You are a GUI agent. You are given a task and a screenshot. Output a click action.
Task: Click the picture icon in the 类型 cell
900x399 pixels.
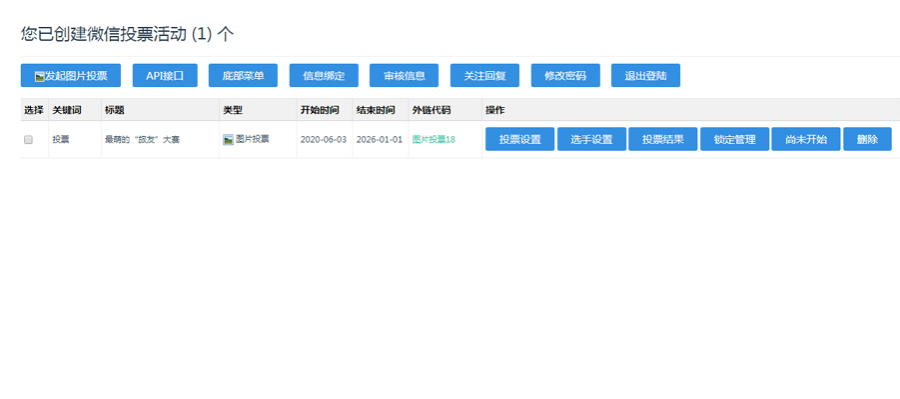pos(228,140)
